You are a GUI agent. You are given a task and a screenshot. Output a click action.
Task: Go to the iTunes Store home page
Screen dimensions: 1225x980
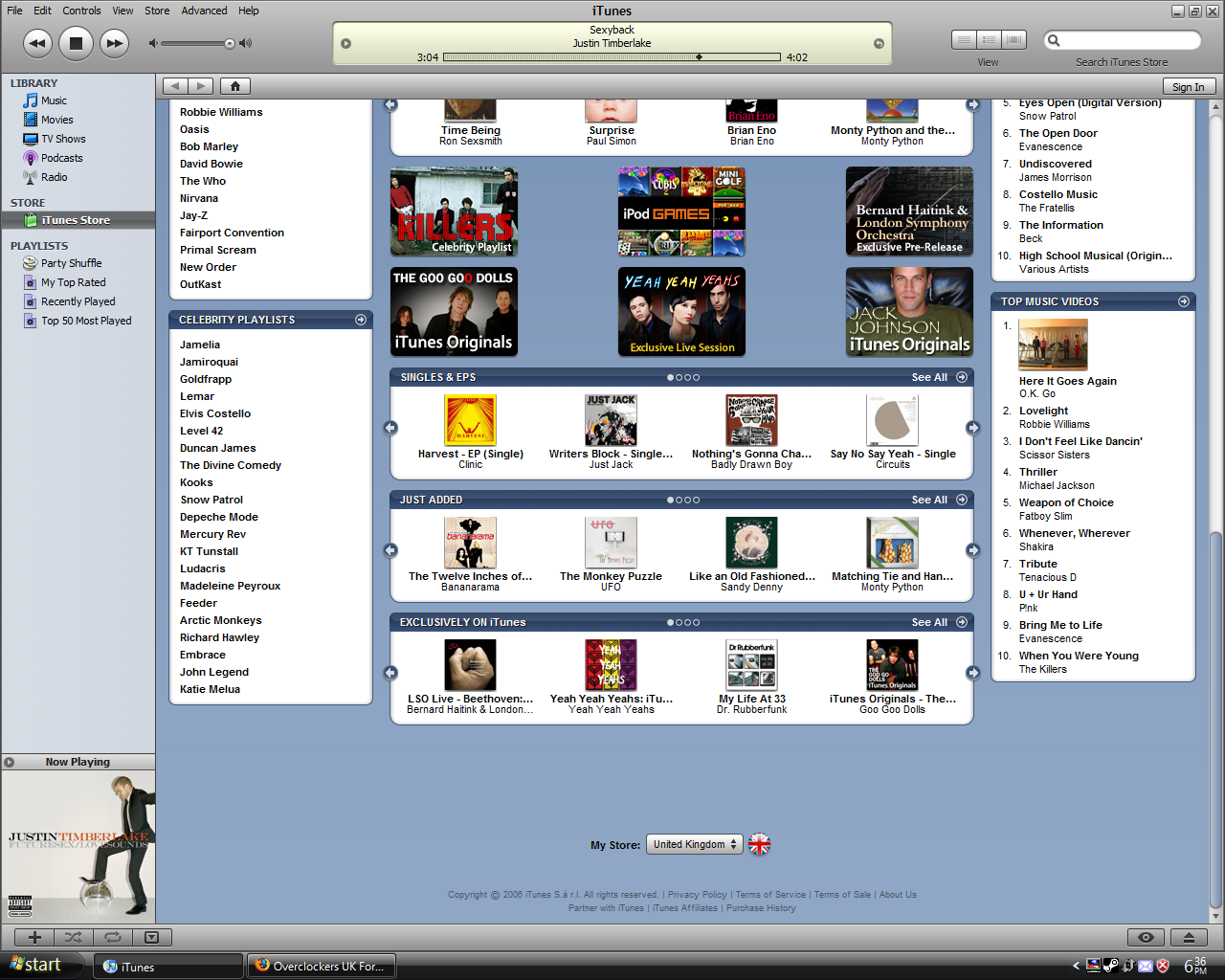tap(235, 86)
